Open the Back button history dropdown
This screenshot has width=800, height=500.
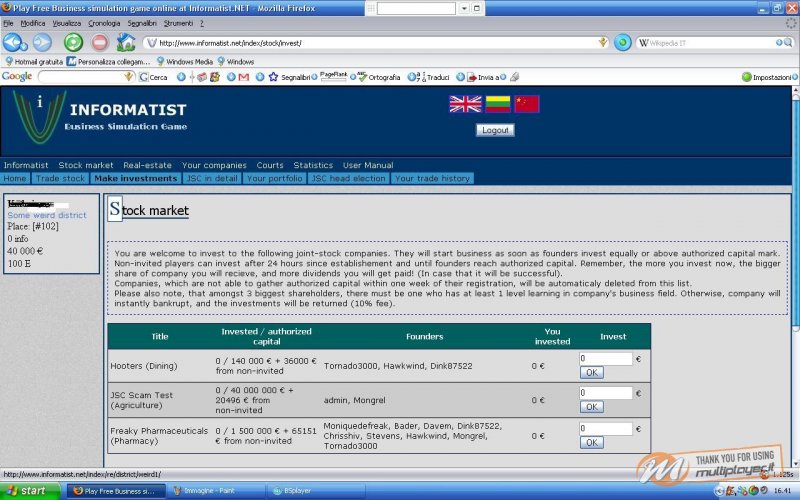click(x=24, y=47)
